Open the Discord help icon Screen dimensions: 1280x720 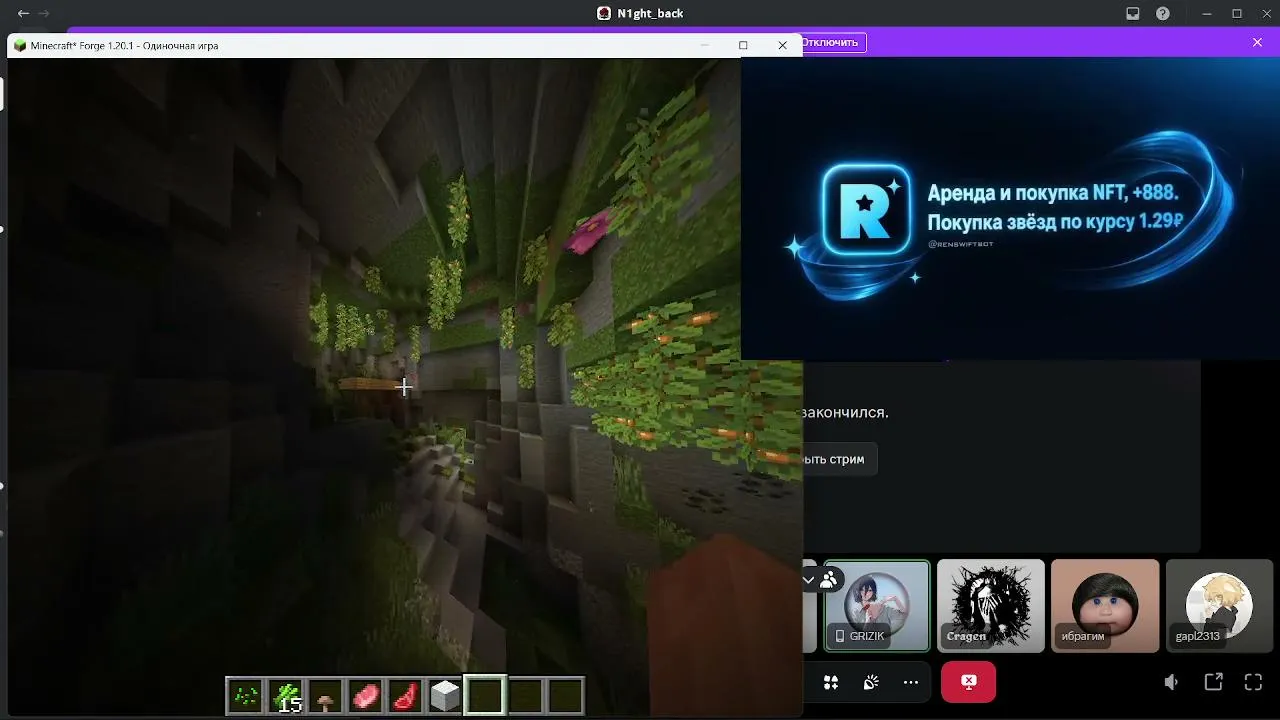pyautogui.click(x=1163, y=14)
